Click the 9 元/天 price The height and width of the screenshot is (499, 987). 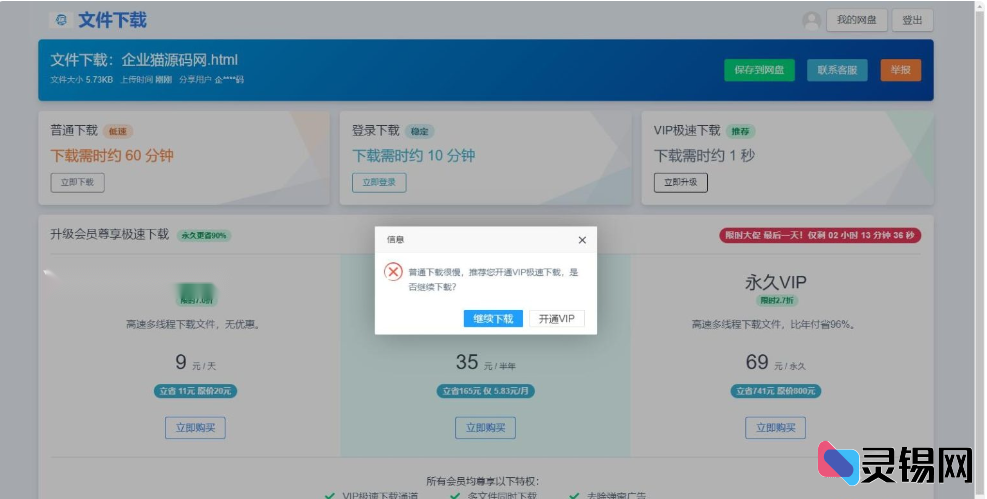[195, 362]
